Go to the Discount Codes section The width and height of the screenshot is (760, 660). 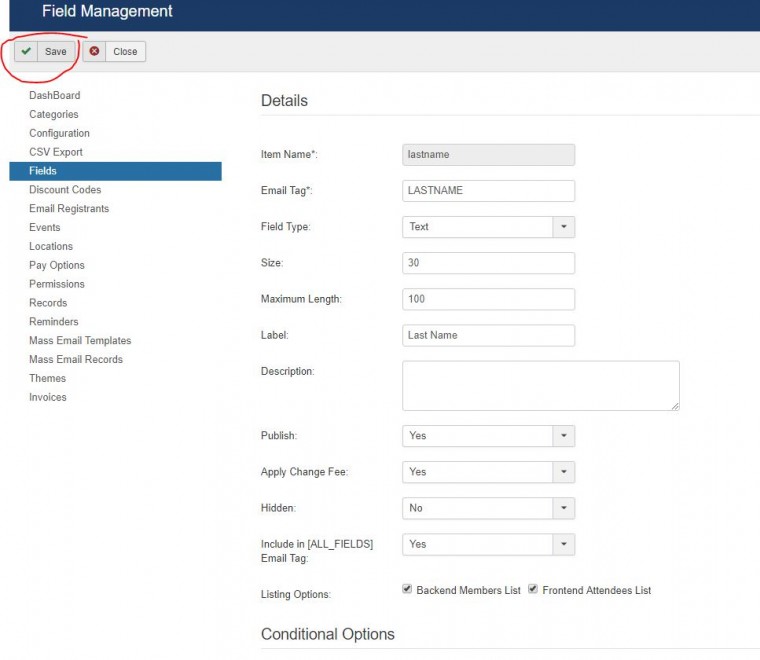[65, 190]
